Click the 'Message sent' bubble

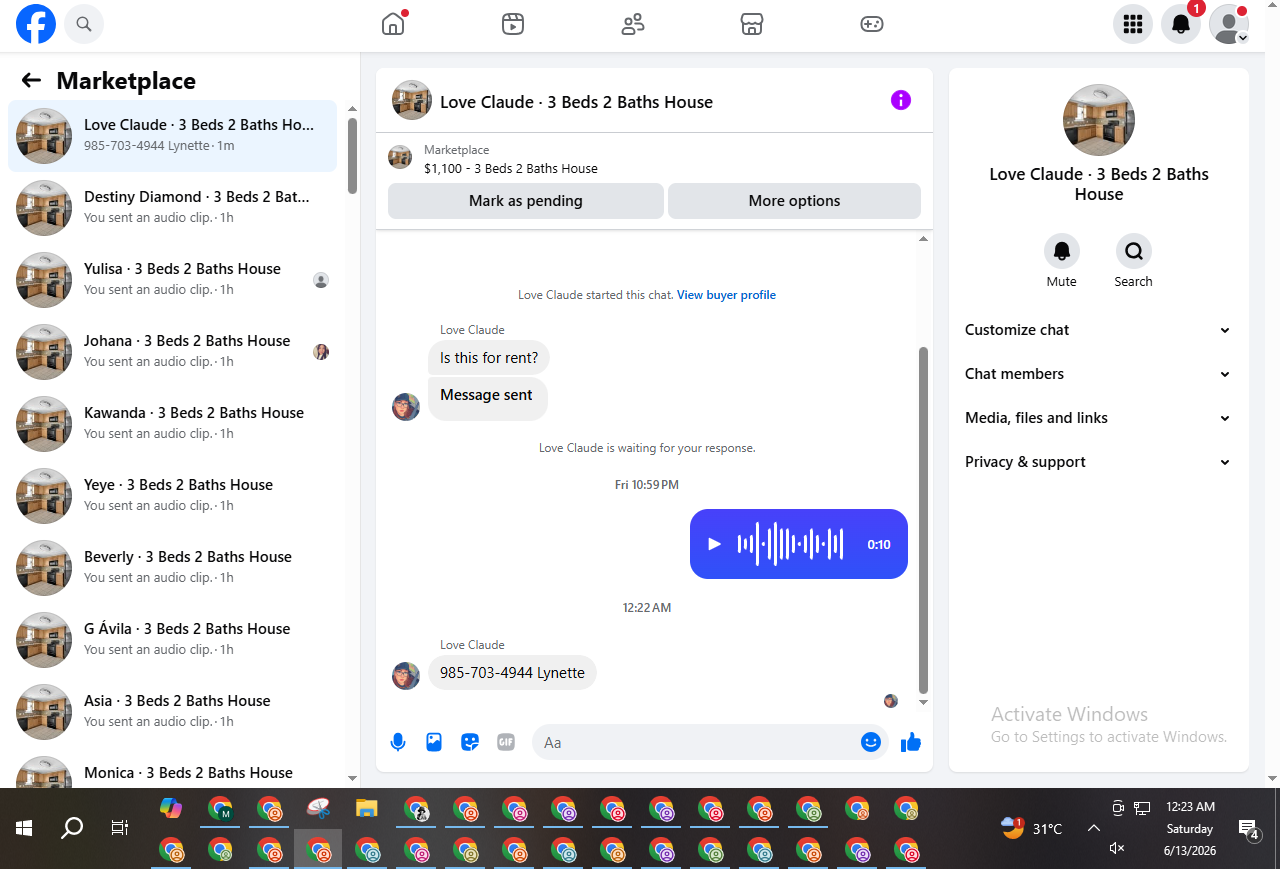[486, 397]
